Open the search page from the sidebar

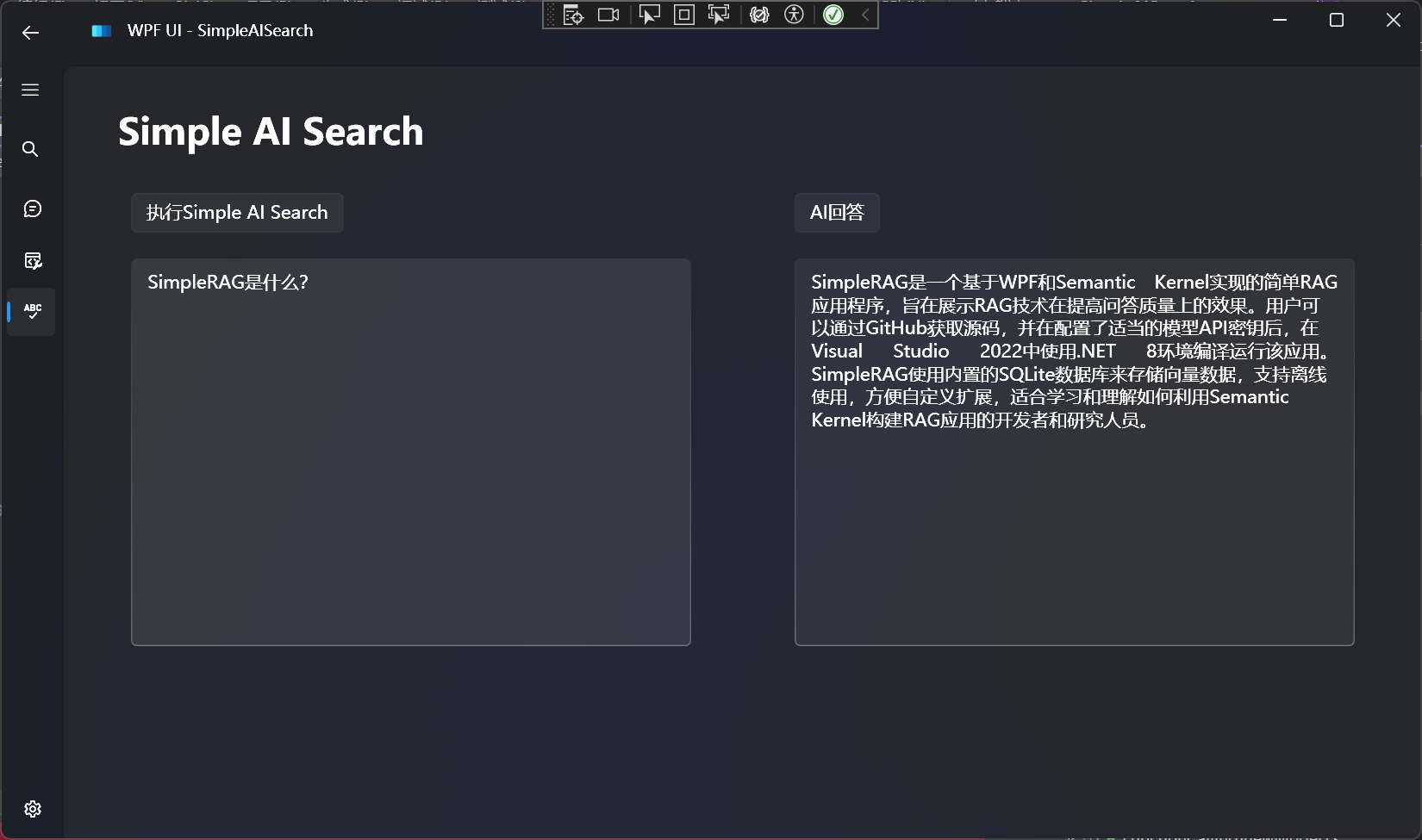[x=30, y=149]
